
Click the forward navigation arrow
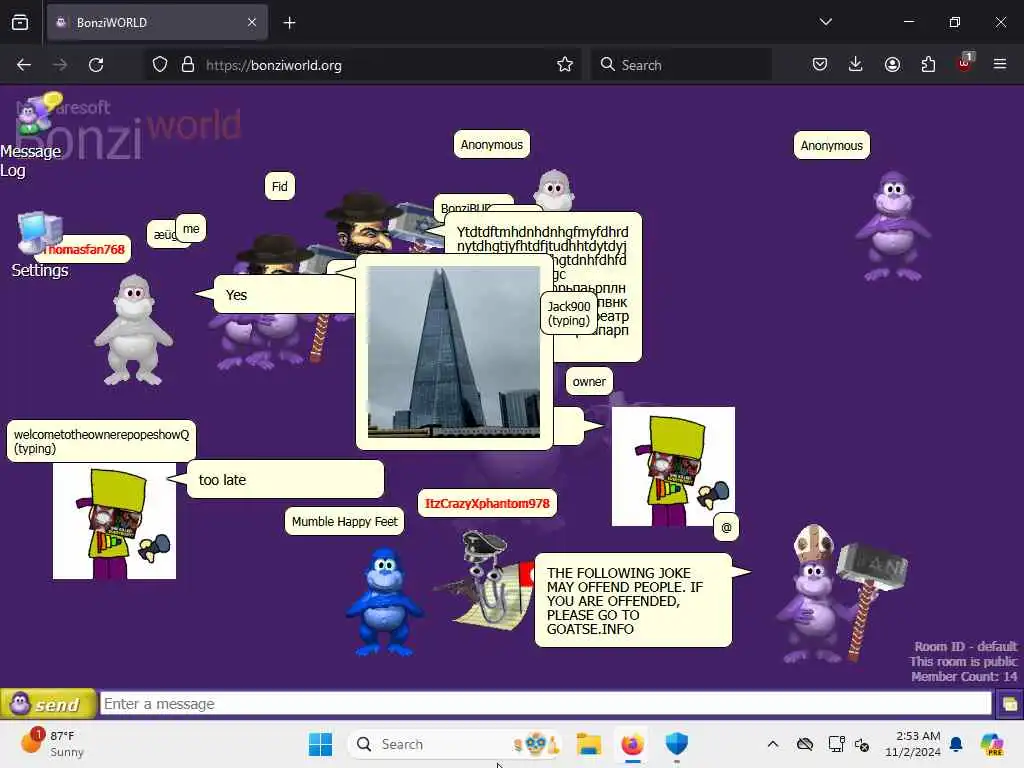(59, 65)
